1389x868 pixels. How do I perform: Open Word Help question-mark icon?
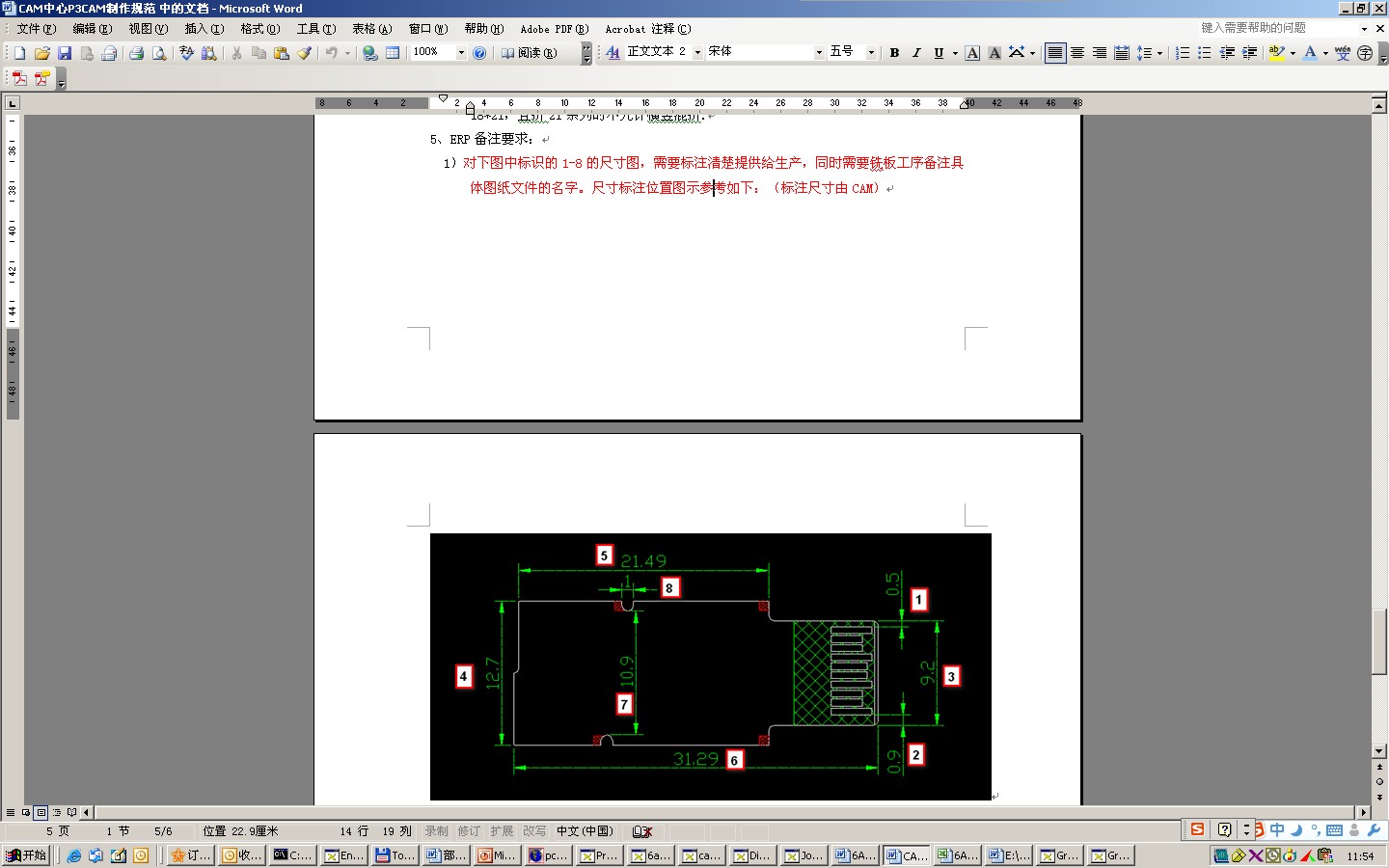click(479, 53)
